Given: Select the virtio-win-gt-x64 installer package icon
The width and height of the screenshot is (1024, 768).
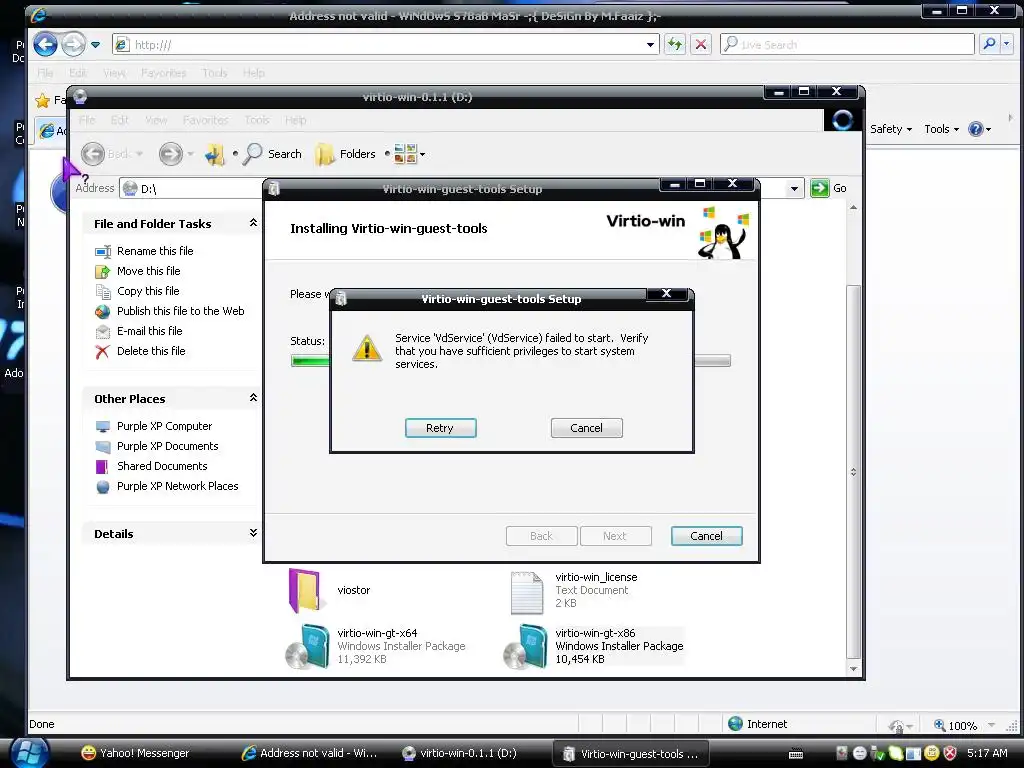Looking at the screenshot, I should pos(308,647).
